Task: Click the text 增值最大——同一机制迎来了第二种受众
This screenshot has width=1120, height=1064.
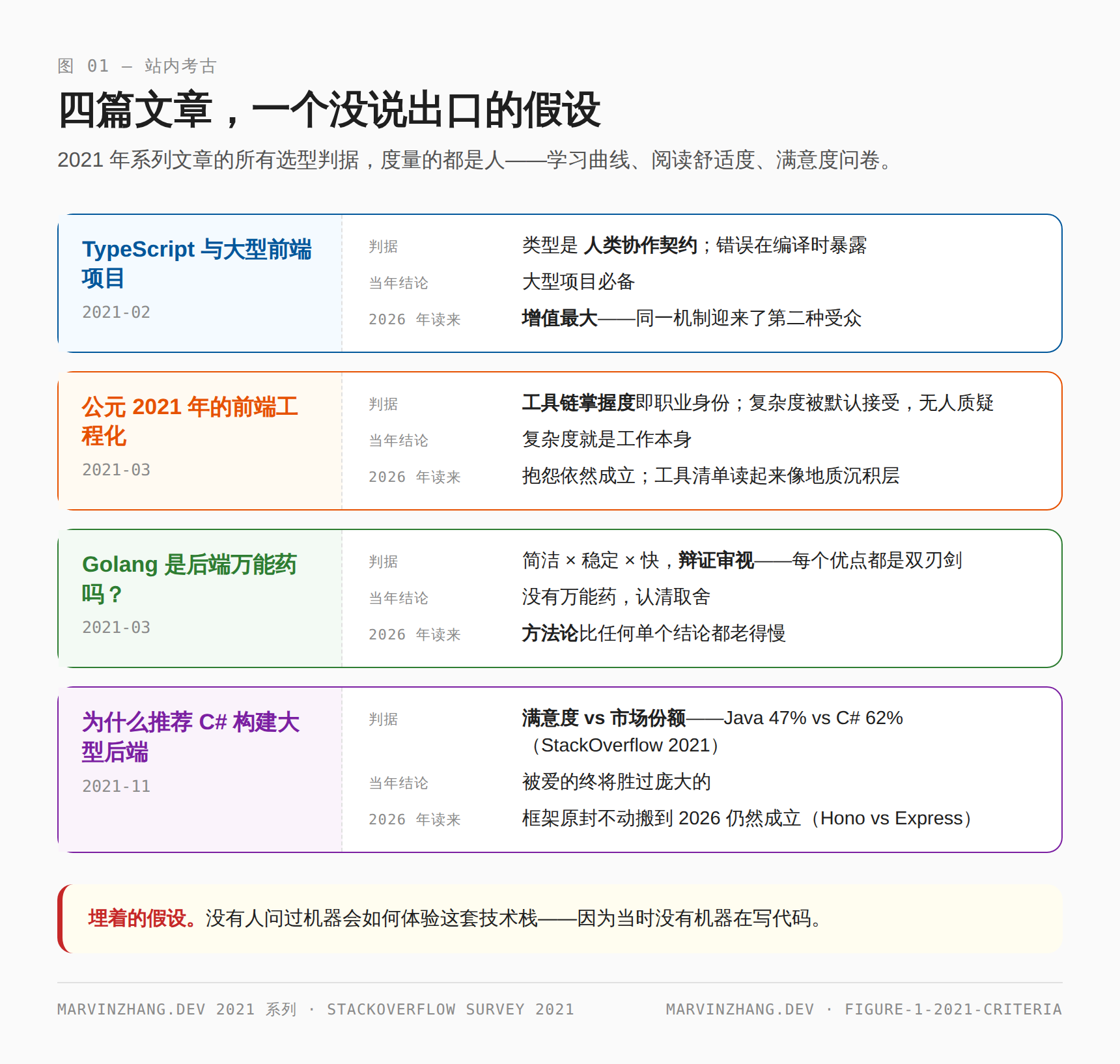Action: pos(692,318)
